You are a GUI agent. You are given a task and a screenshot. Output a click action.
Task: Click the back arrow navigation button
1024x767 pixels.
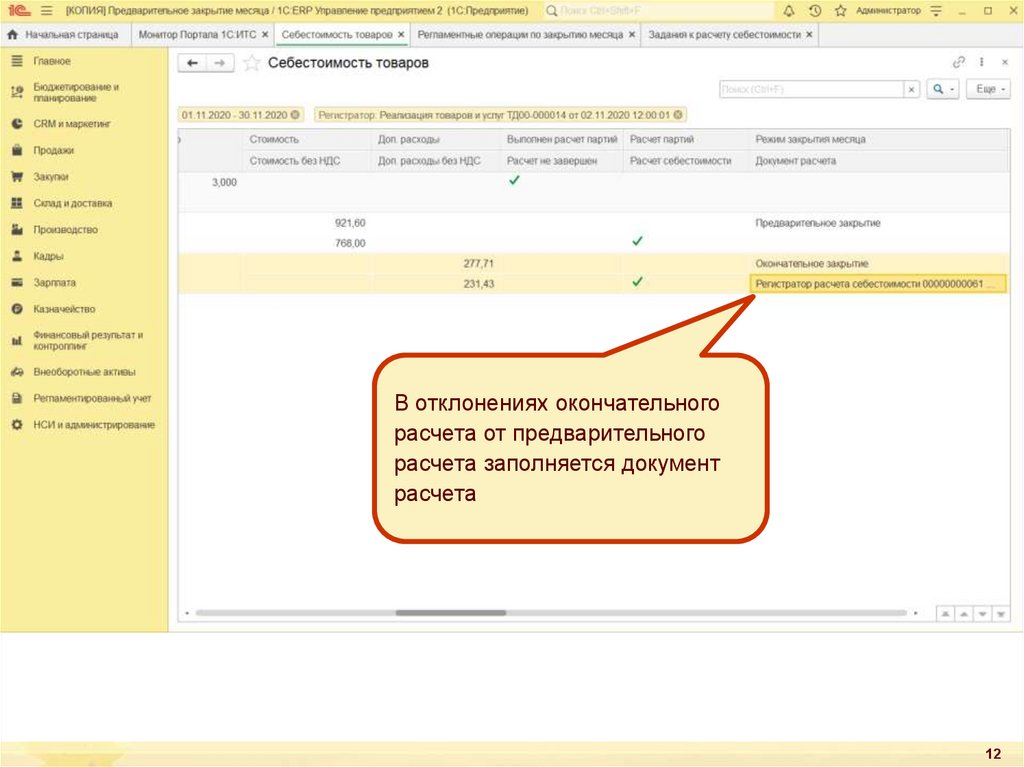point(192,63)
